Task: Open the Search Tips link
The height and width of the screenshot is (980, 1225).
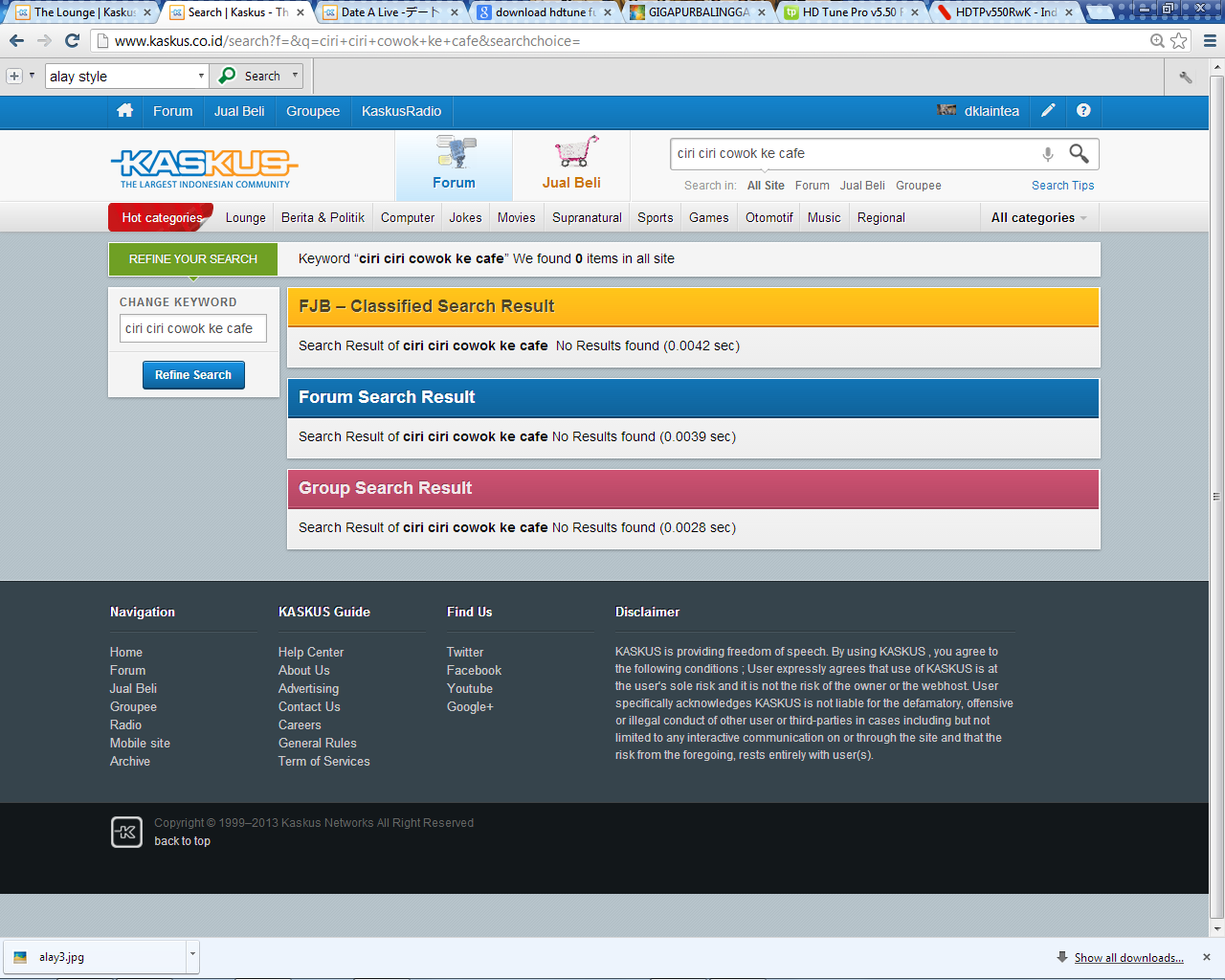Action: [1062, 186]
